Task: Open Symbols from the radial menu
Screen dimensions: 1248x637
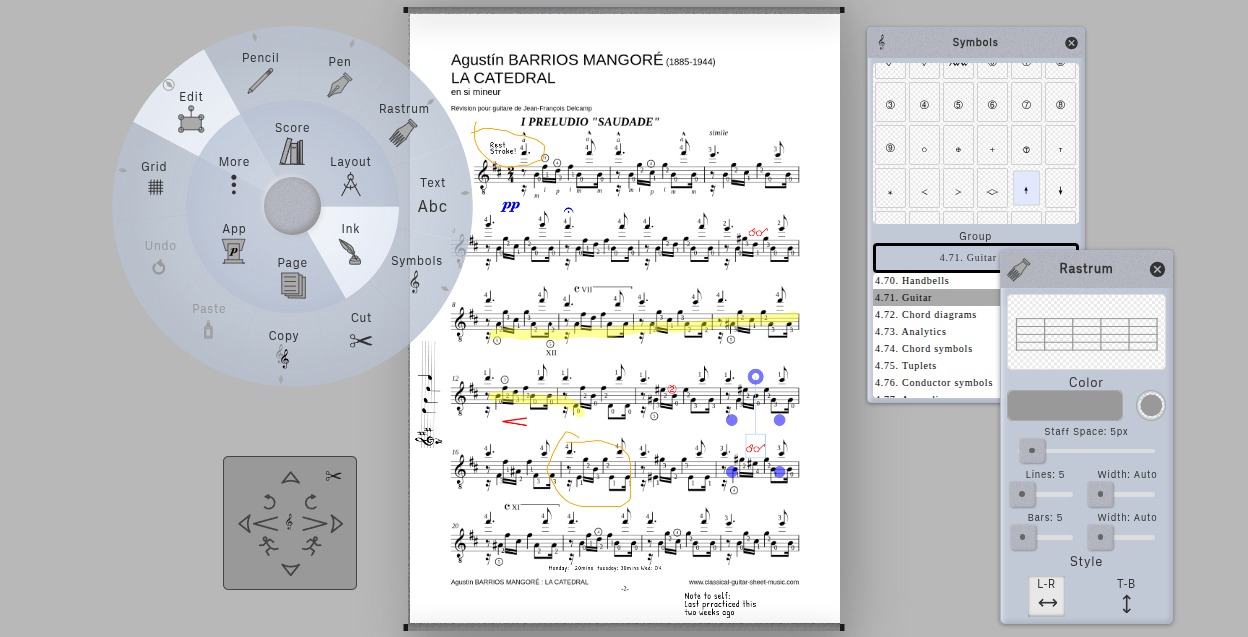Action: click(x=416, y=273)
